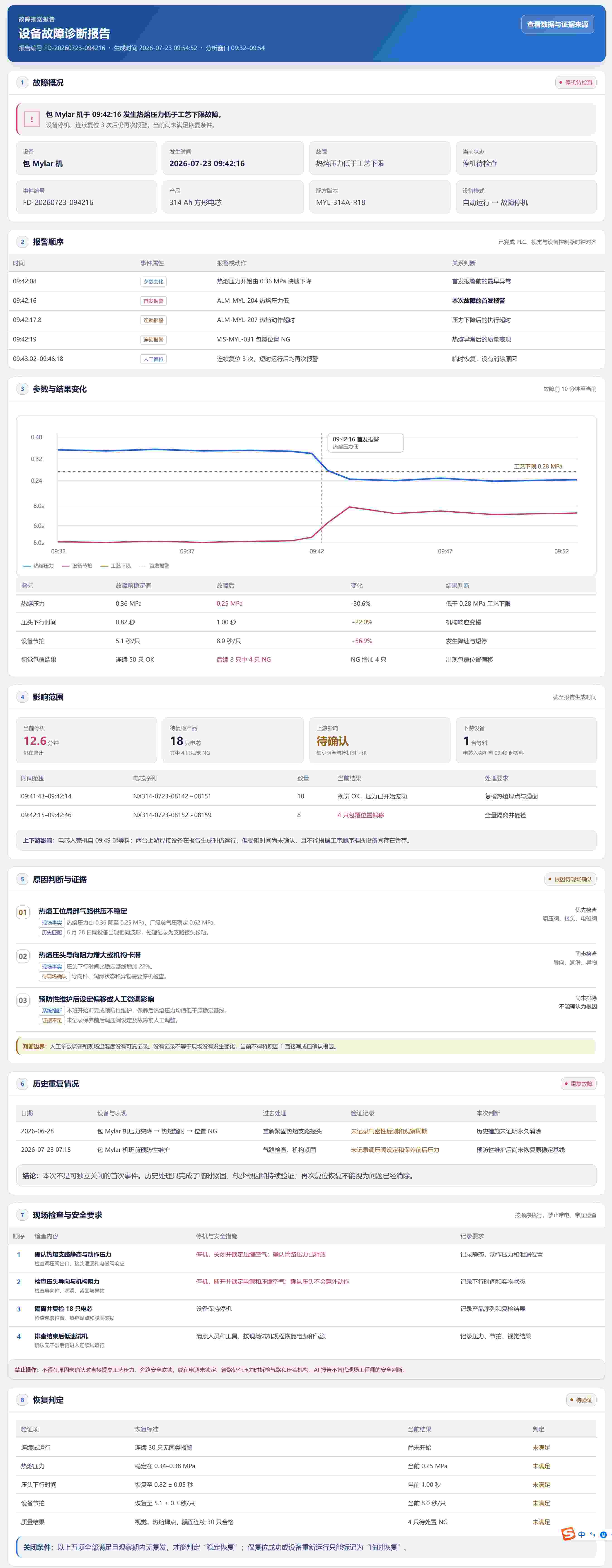Select recipe version MYL-314A-R18
Image resolution: width=612 pixels, height=1568 pixels.
click(x=340, y=203)
